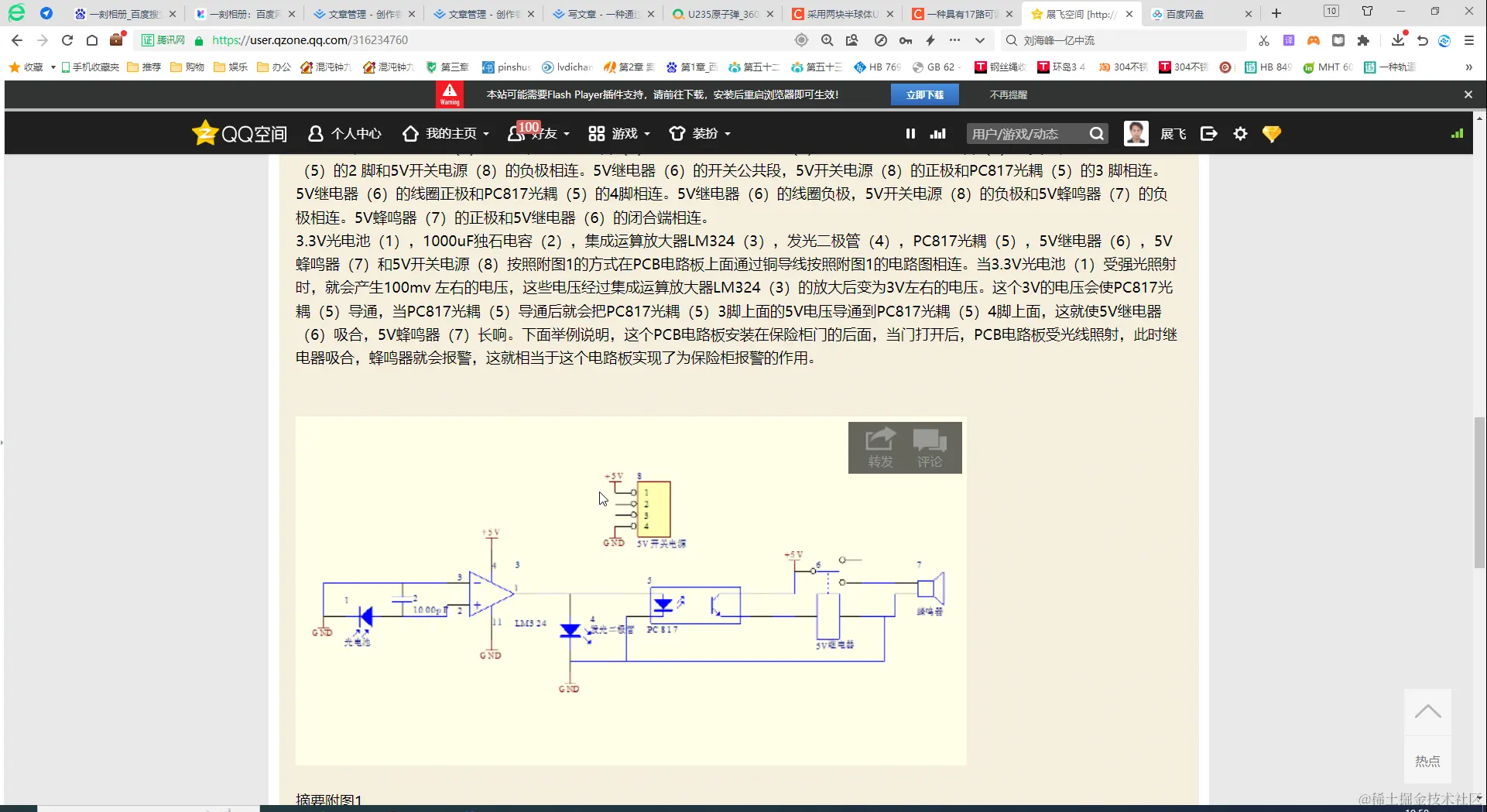Image resolution: width=1487 pixels, height=812 pixels.
Task: Click the settings gear in QQ Zone toolbar
Action: coord(1240,132)
